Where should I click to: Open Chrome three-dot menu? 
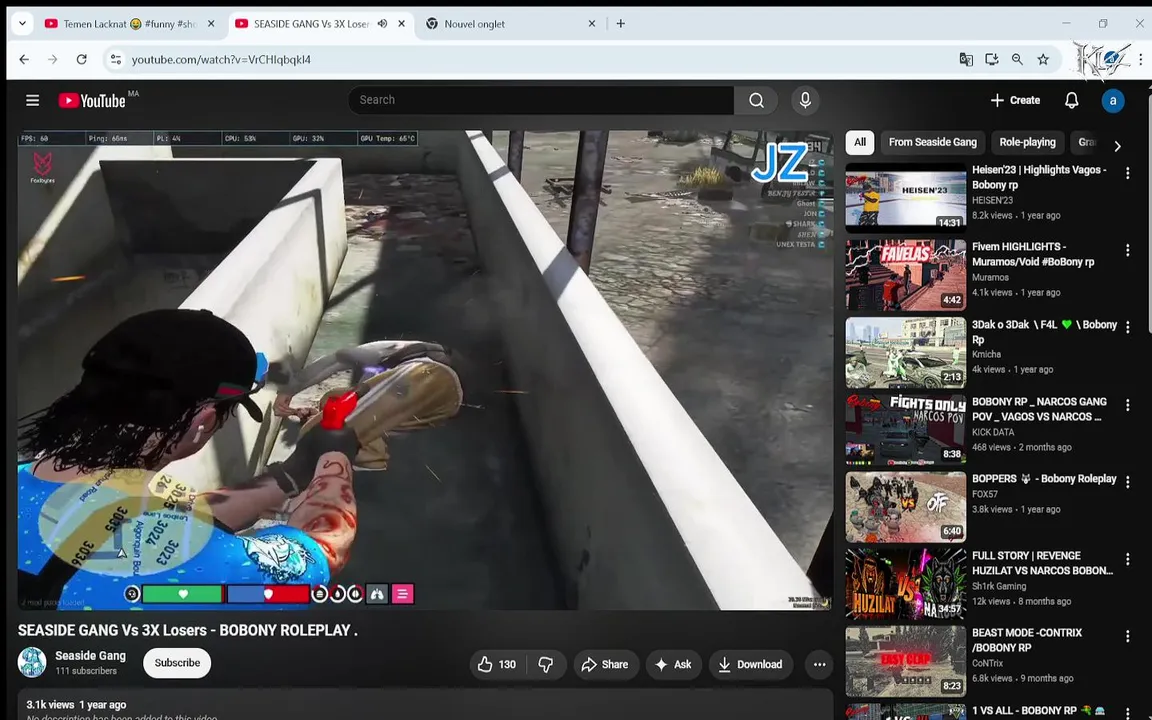click(x=1140, y=60)
